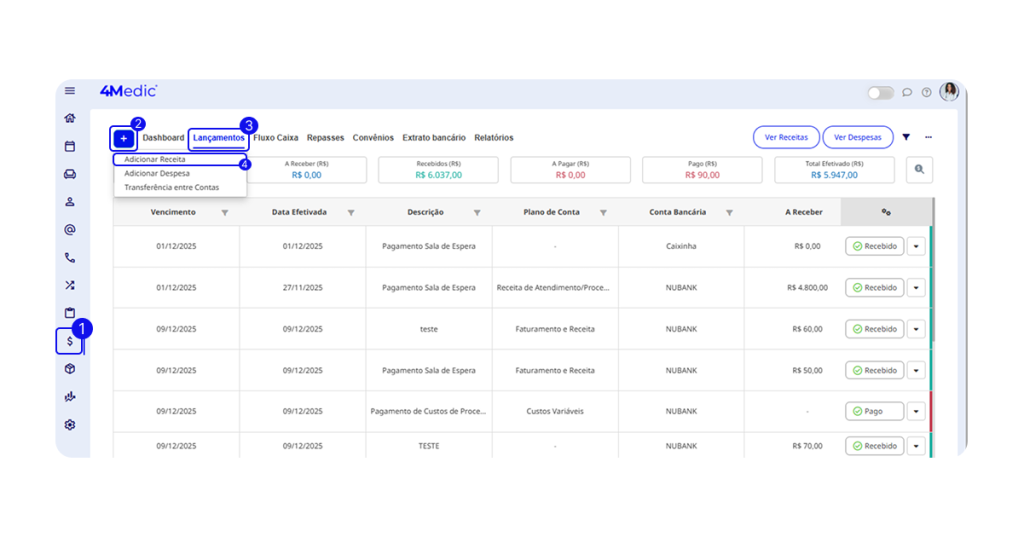Click the phone icon in sidebar

[70, 257]
